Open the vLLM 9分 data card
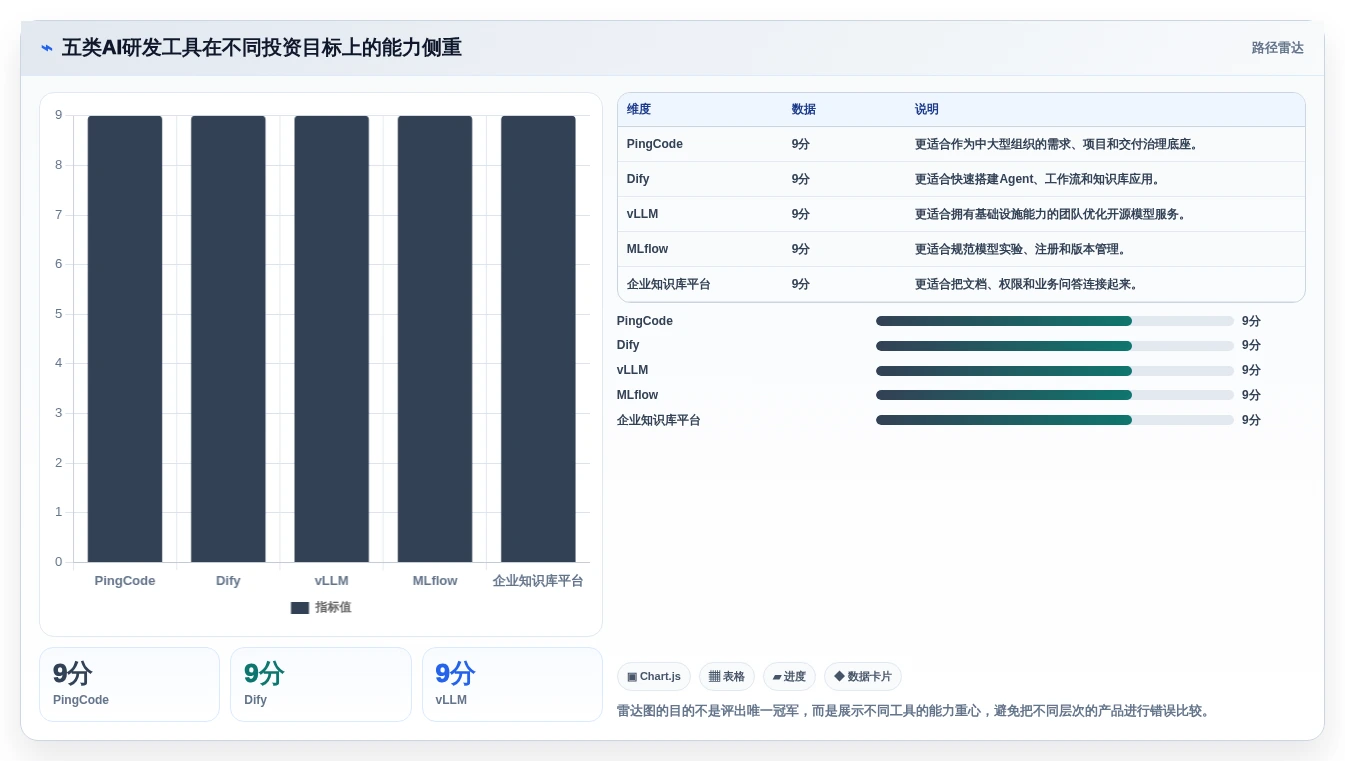Image resolution: width=1345 pixels, height=761 pixels. point(512,684)
